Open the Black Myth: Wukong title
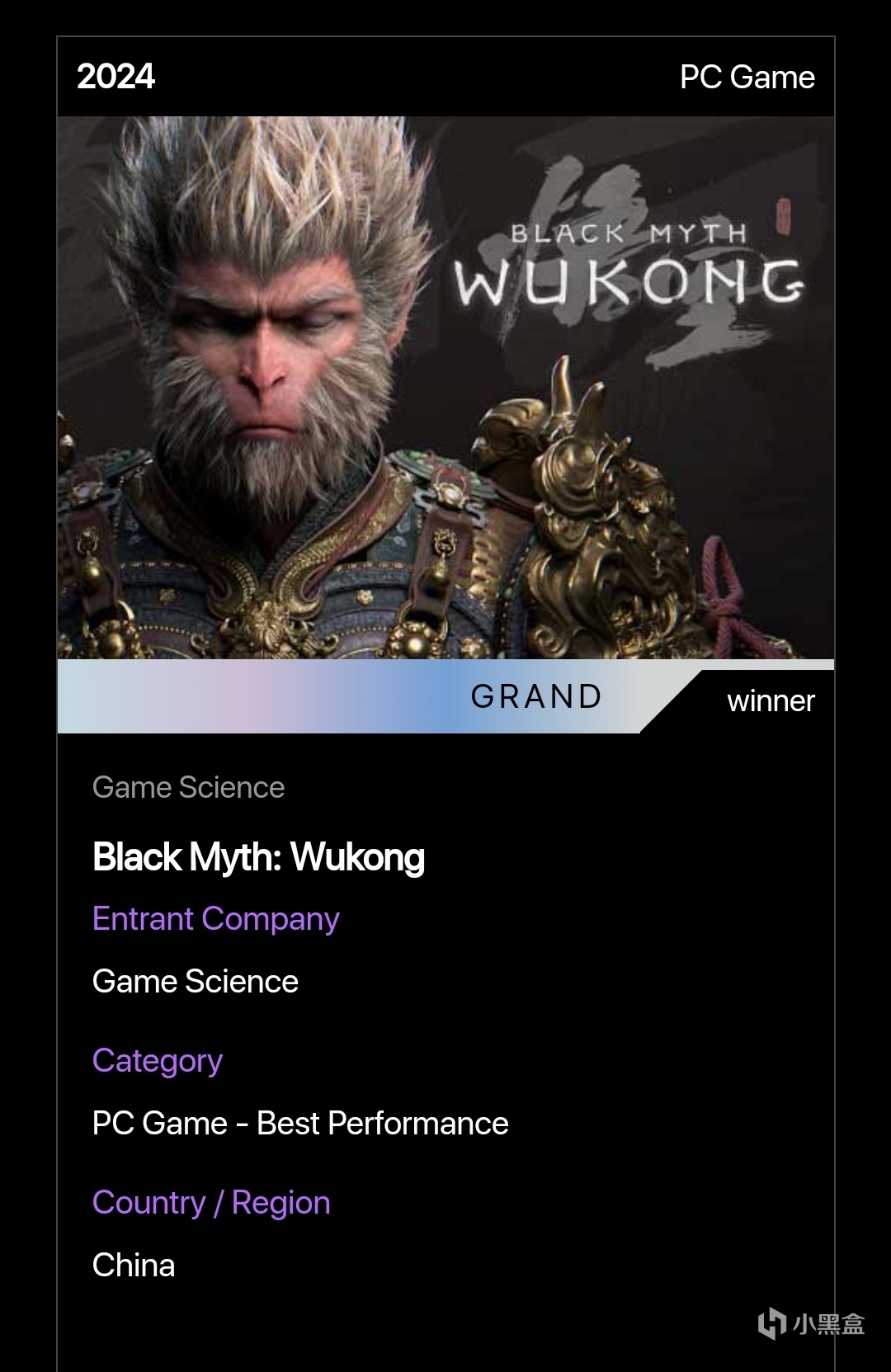 [x=258, y=857]
